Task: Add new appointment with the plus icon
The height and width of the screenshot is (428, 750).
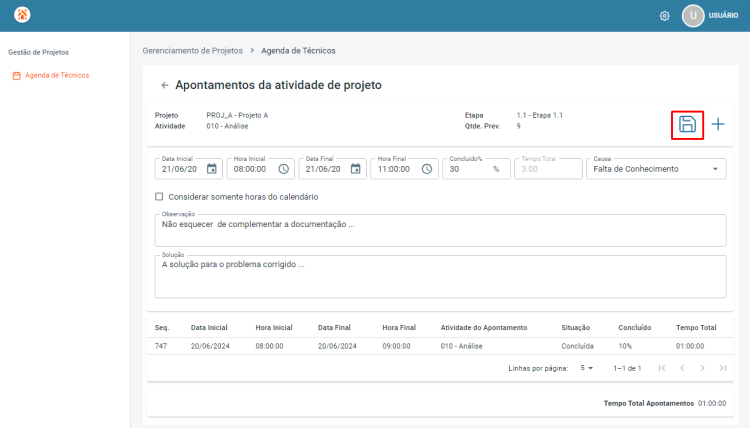Action: (x=718, y=124)
